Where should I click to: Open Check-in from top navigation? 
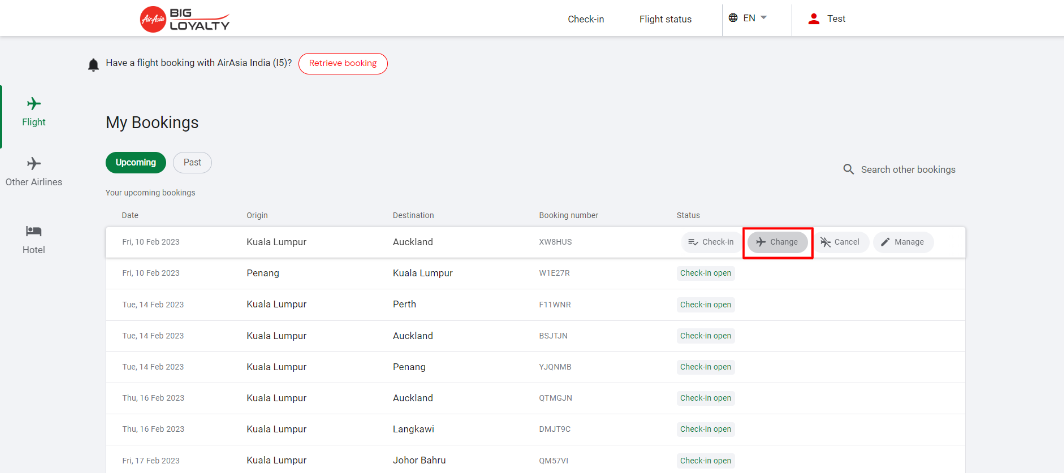pos(586,19)
